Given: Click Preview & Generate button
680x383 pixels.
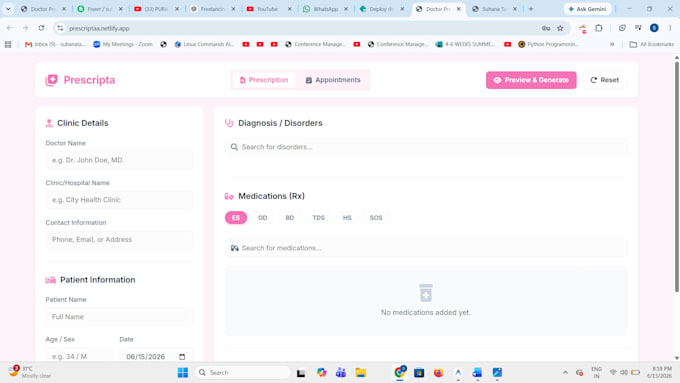Looking at the screenshot, I should 531,80.
